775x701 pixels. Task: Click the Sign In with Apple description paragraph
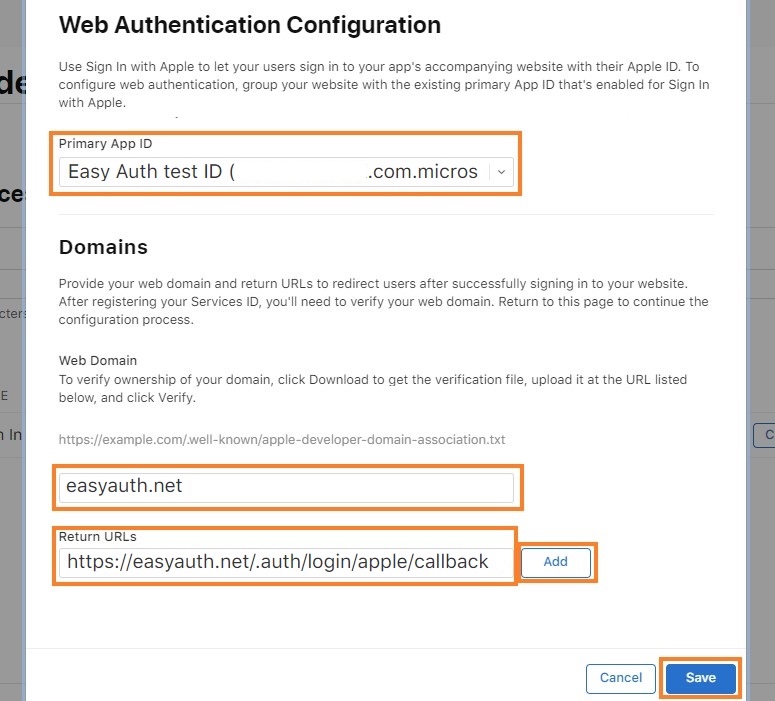(x=384, y=84)
